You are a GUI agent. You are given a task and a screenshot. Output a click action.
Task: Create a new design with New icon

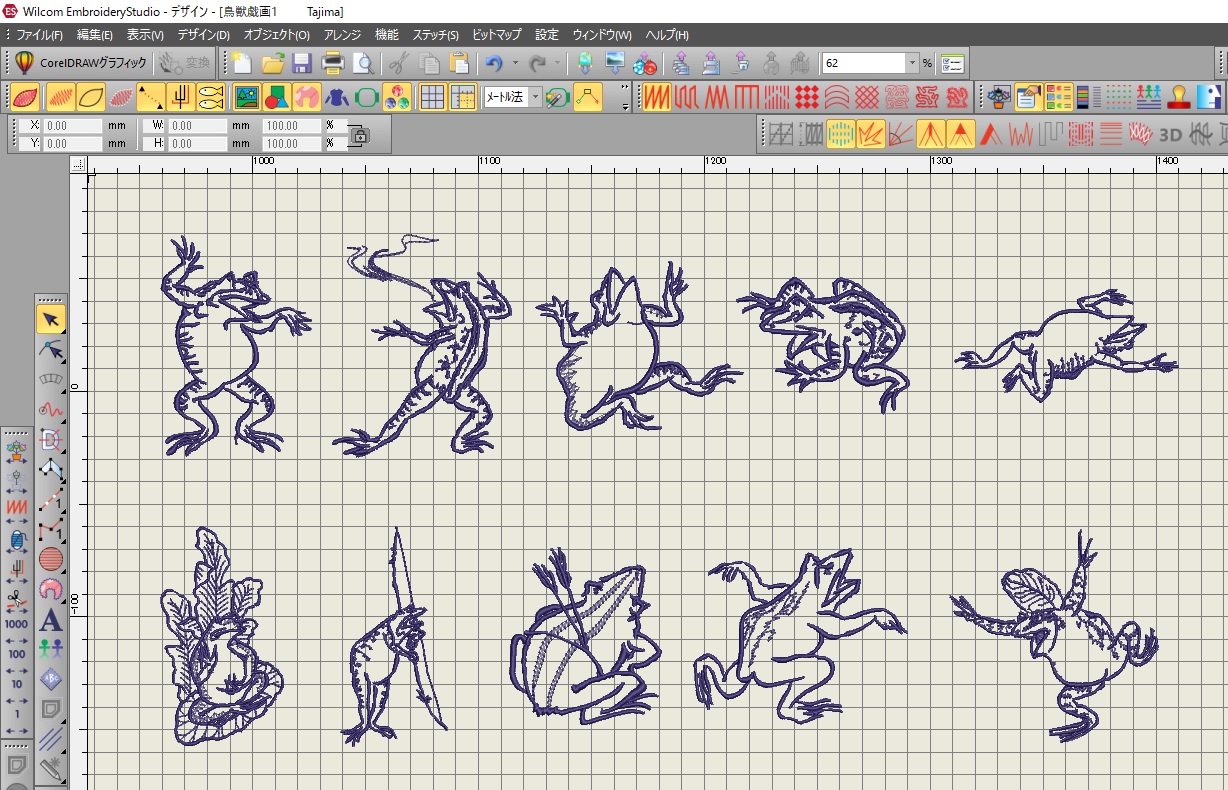[242, 64]
